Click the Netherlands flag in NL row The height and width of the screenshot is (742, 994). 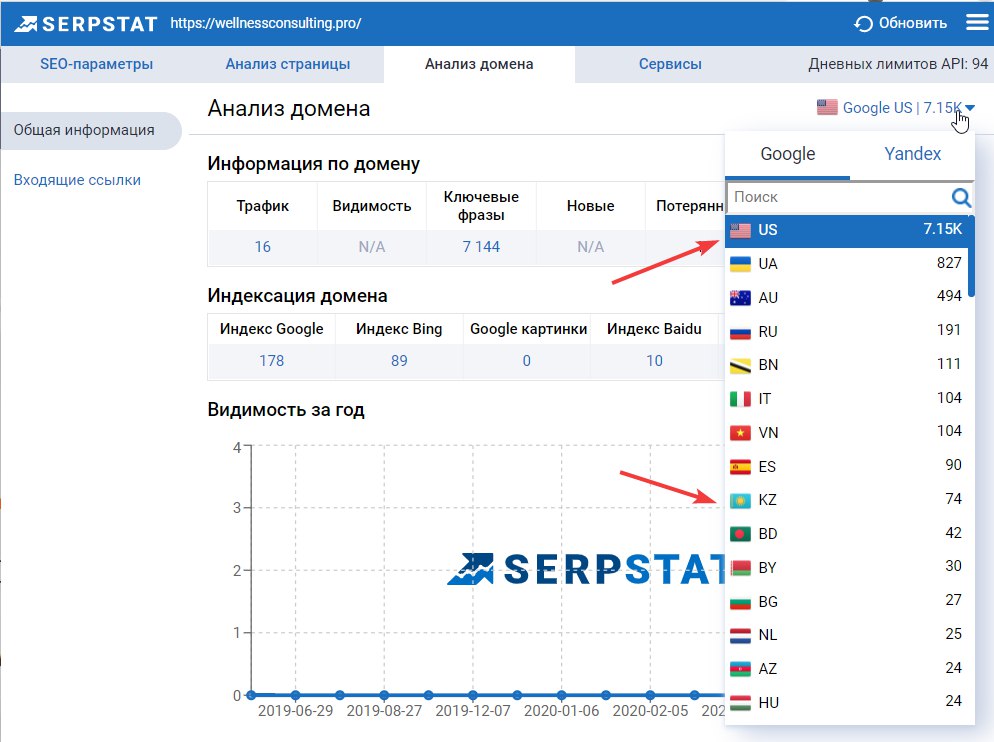[x=740, y=635]
